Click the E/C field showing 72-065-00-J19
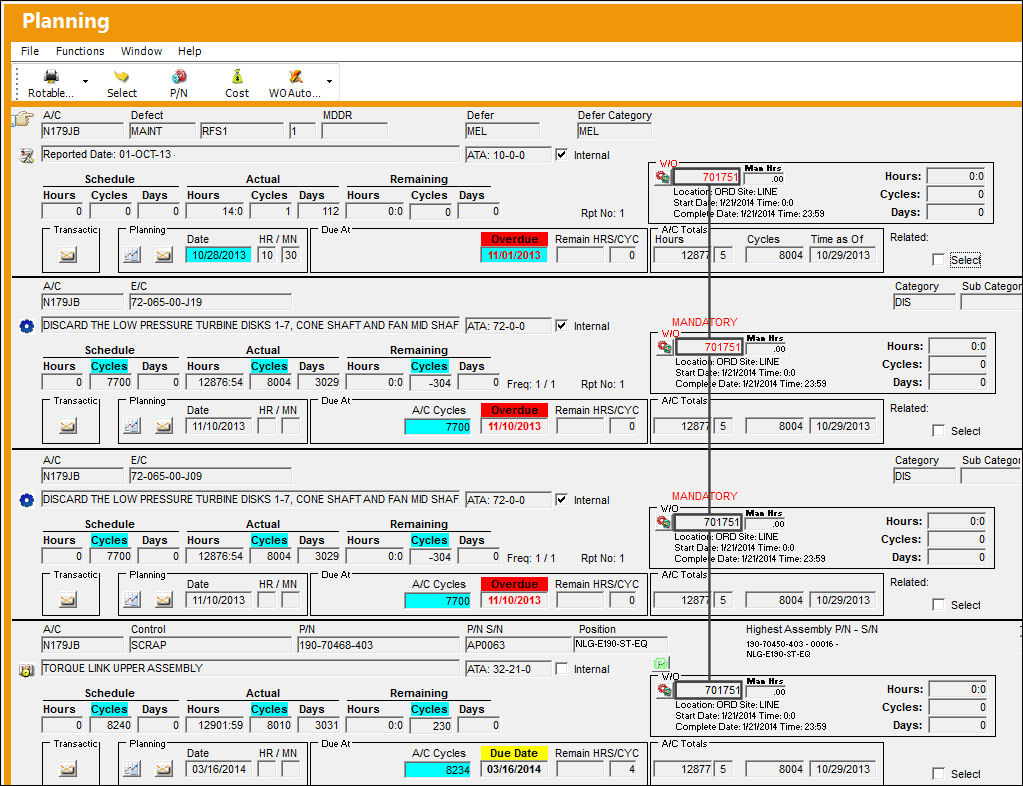Image resolution: width=1023 pixels, height=786 pixels. [x=210, y=302]
